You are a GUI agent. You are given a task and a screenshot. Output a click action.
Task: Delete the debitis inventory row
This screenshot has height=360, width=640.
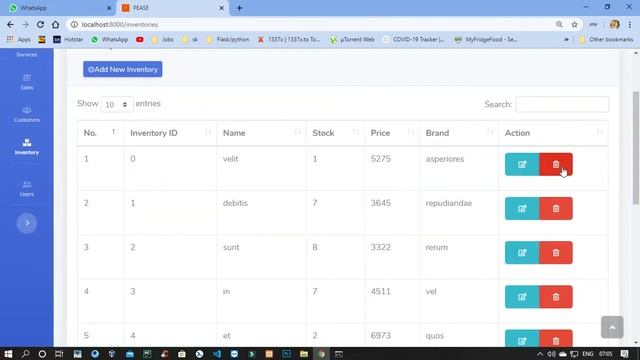pyautogui.click(x=556, y=209)
